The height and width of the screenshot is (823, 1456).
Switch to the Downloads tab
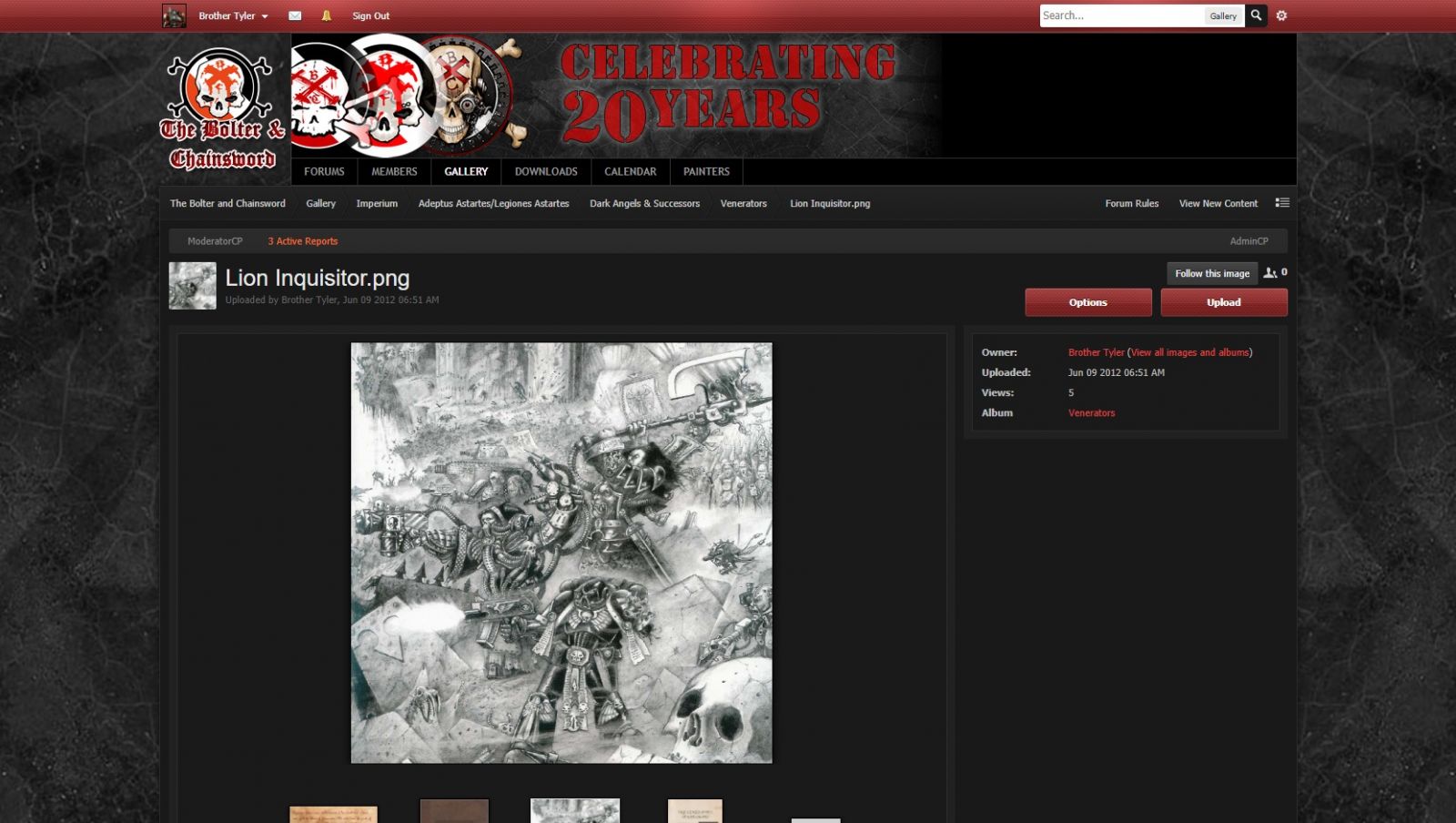pos(546,171)
